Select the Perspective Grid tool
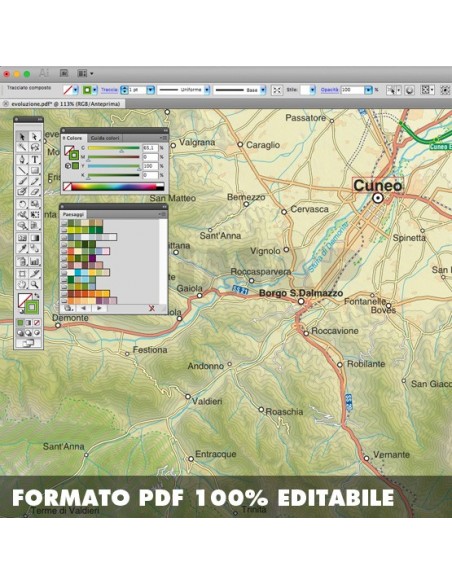 (34, 226)
